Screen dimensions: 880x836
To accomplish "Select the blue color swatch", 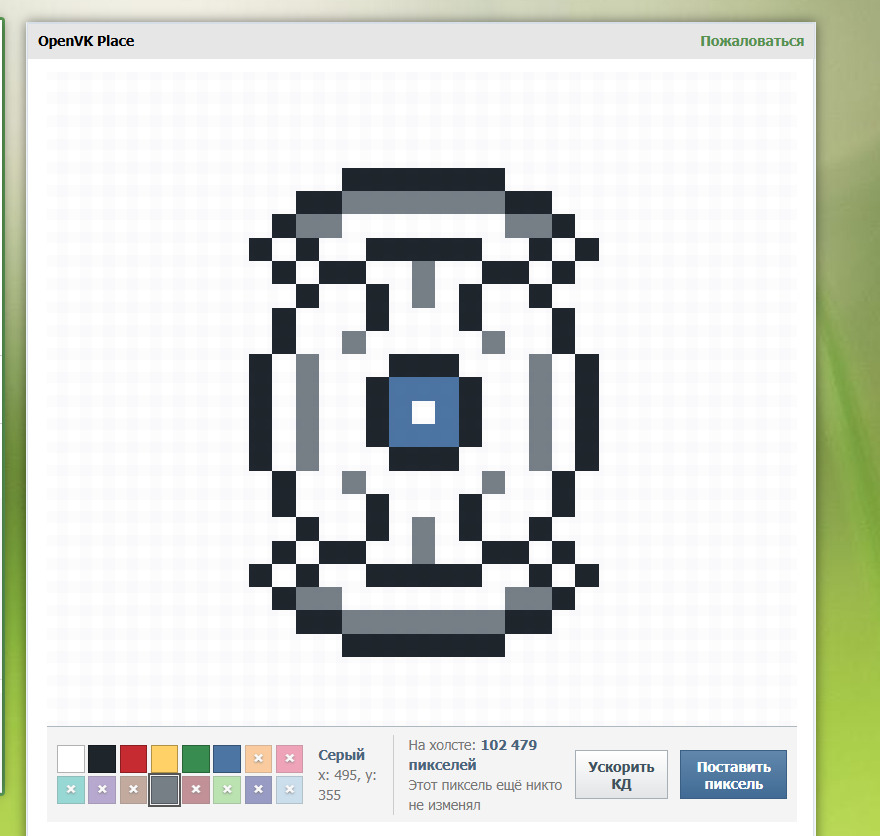I will click(227, 759).
